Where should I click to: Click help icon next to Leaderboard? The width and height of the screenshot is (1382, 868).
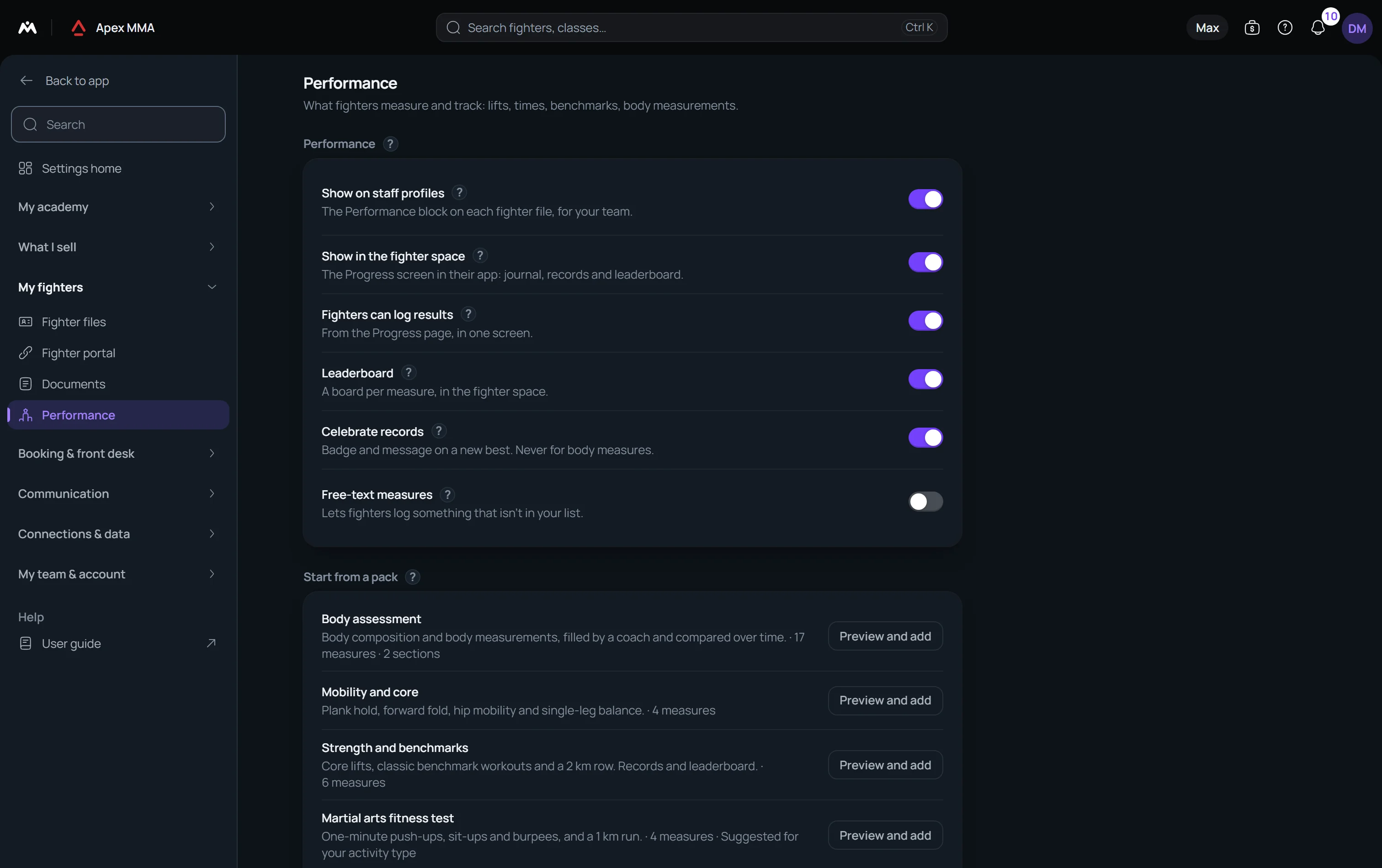409,372
